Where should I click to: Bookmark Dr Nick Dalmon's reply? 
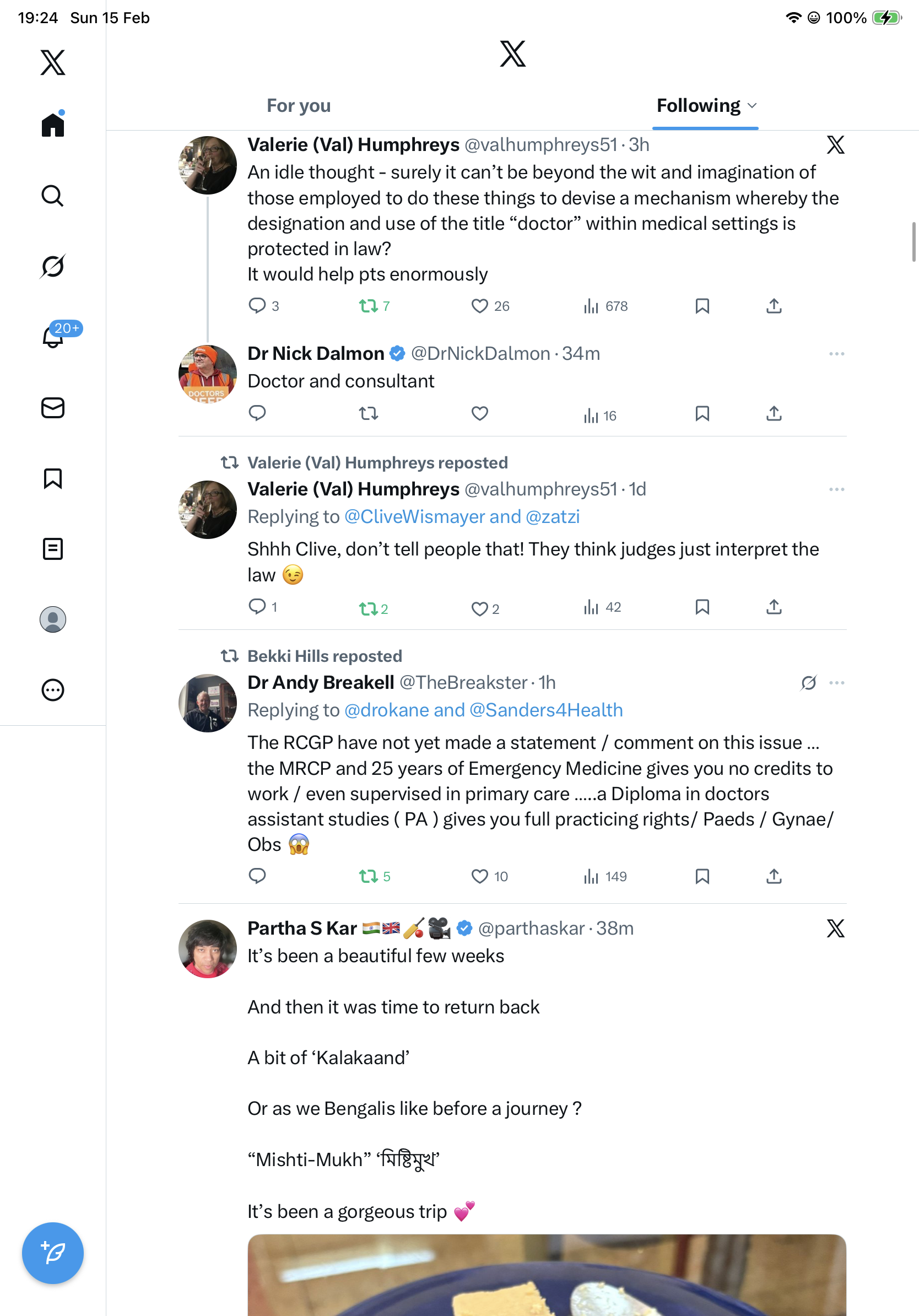[x=702, y=414]
